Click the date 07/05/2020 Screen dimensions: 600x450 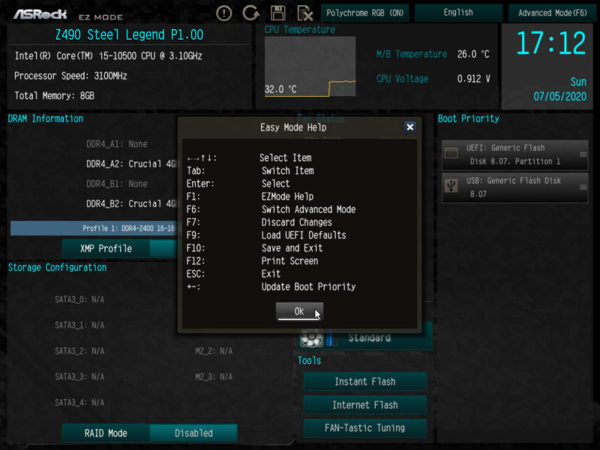tap(560, 96)
